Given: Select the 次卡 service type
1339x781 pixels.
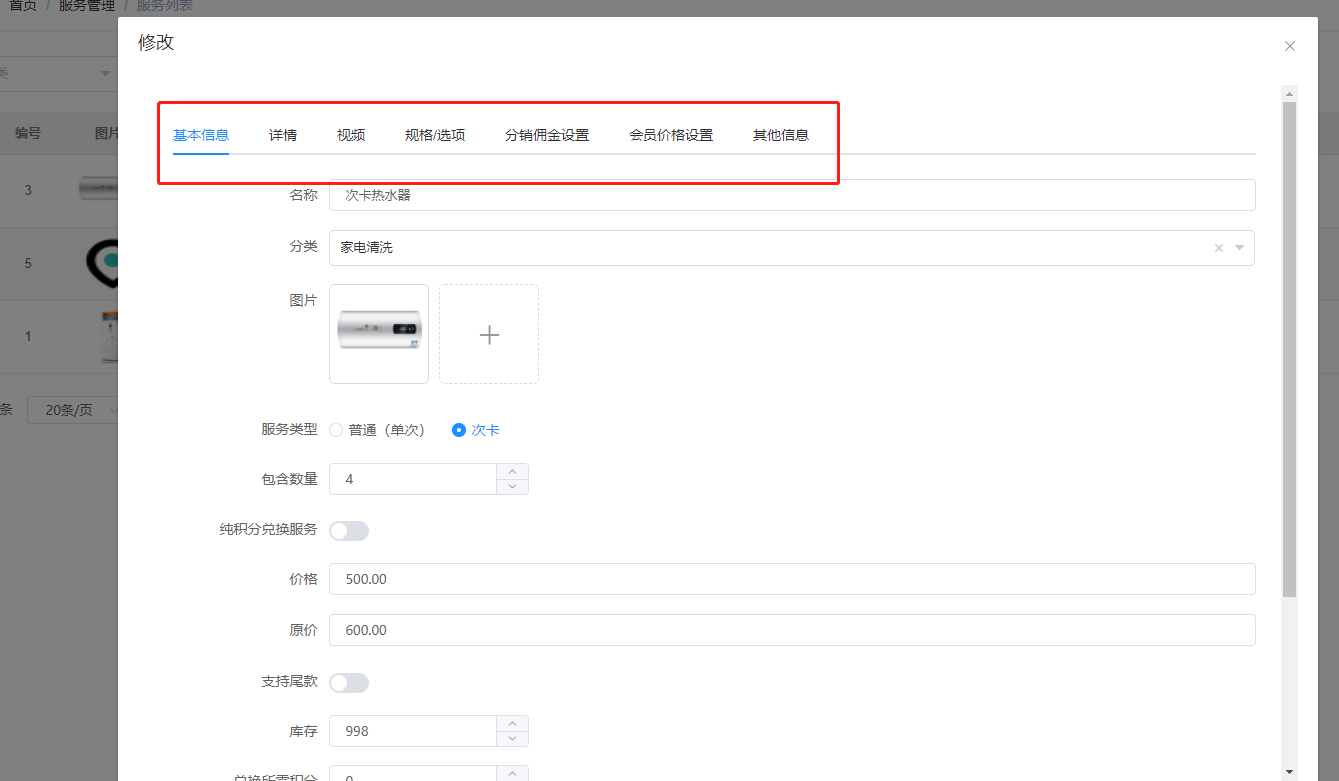Looking at the screenshot, I should pyautogui.click(x=476, y=430).
